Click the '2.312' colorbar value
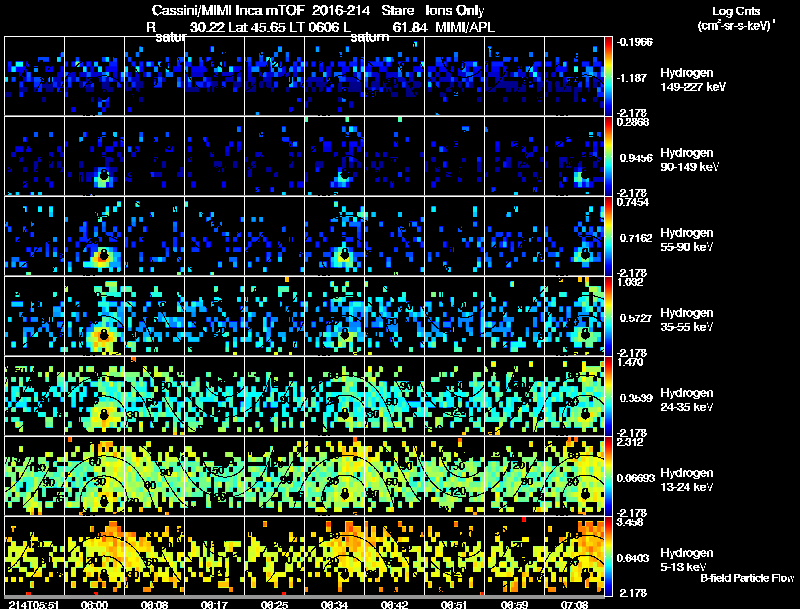800x609 pixels. coord(630,442)
